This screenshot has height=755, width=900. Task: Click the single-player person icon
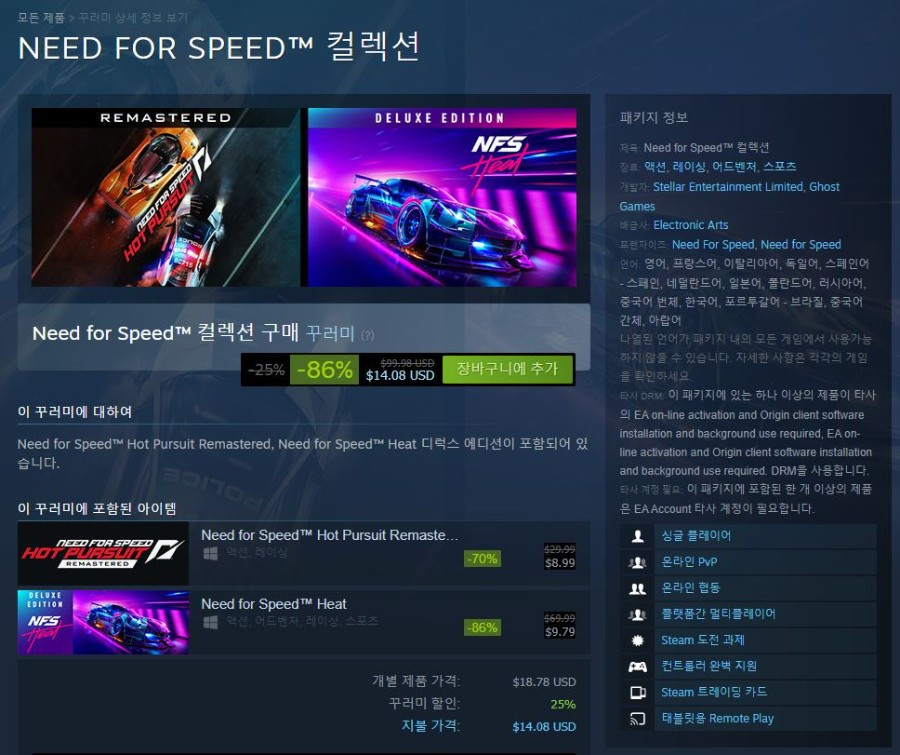tap(637, 536)
